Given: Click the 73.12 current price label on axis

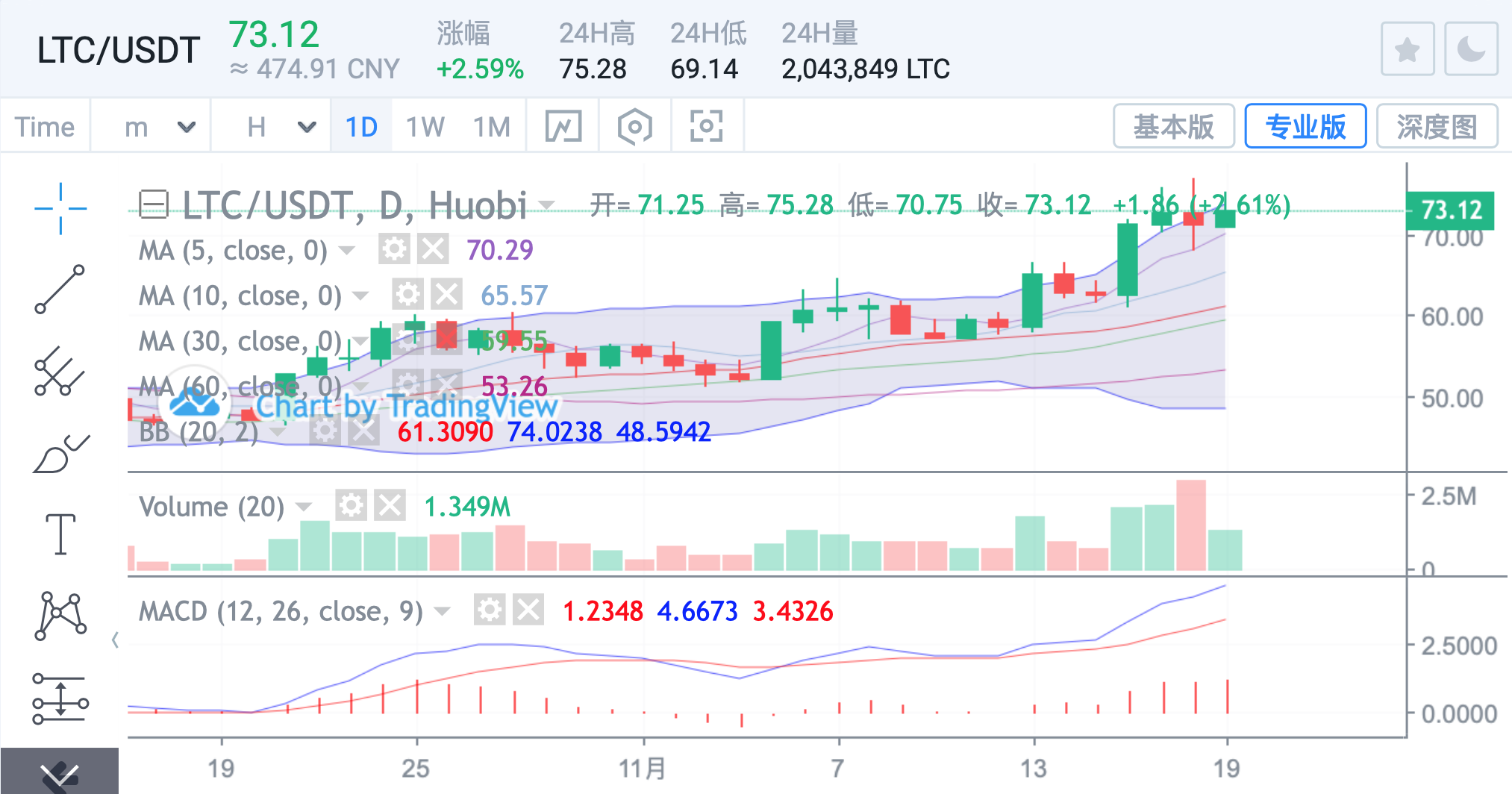Looking at the screenshot, I should click(1450, 210).
